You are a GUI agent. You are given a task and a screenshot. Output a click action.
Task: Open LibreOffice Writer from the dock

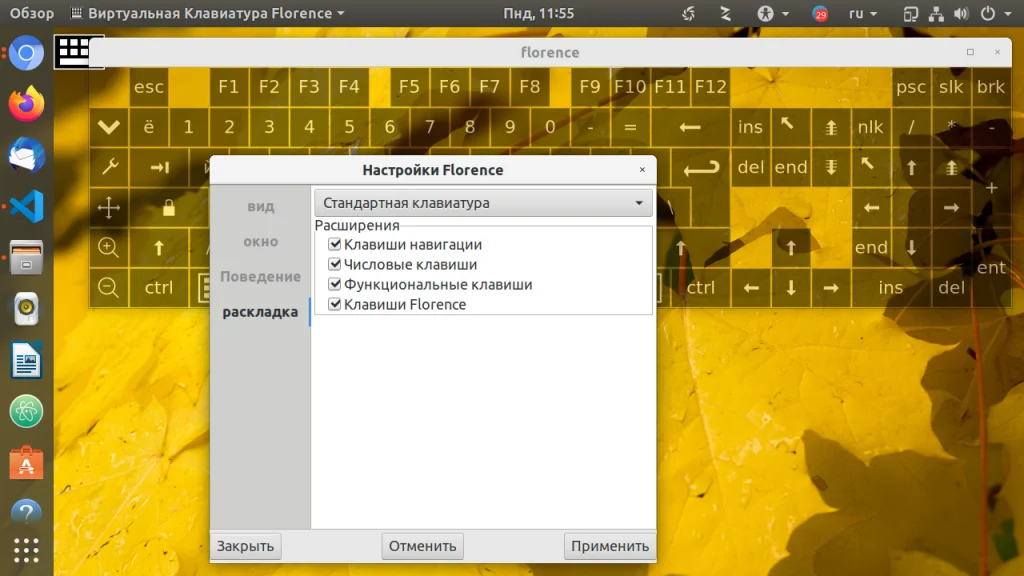pos(26,360)
